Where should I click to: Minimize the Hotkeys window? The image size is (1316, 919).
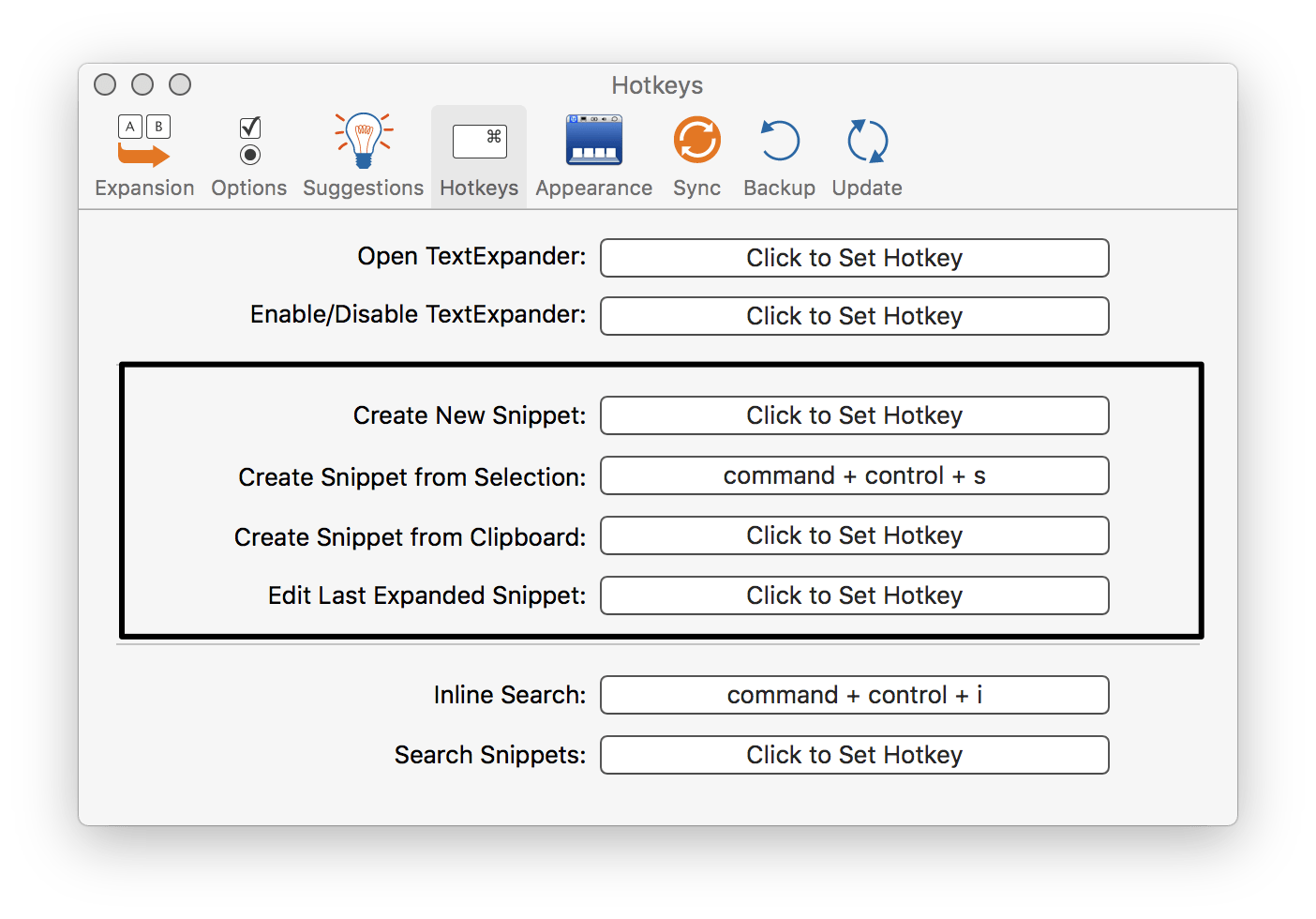142,84
